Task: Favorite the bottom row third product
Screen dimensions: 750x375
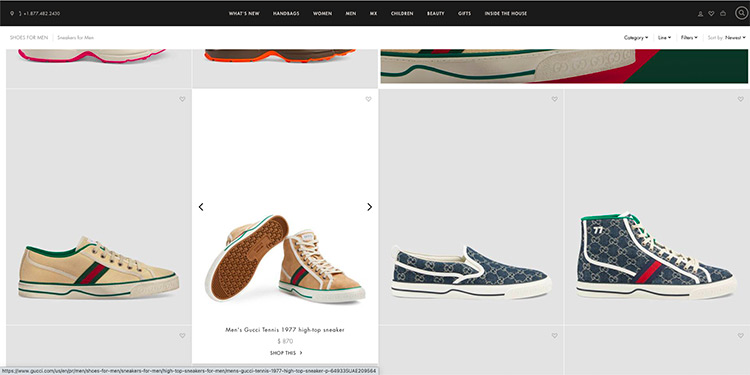Action: click(554, 336)
